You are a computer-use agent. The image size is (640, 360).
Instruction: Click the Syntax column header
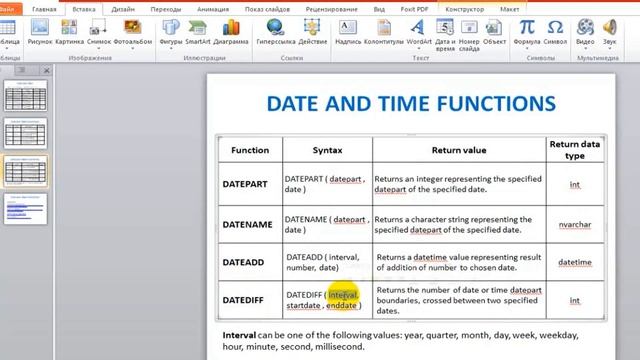(327, 150)
